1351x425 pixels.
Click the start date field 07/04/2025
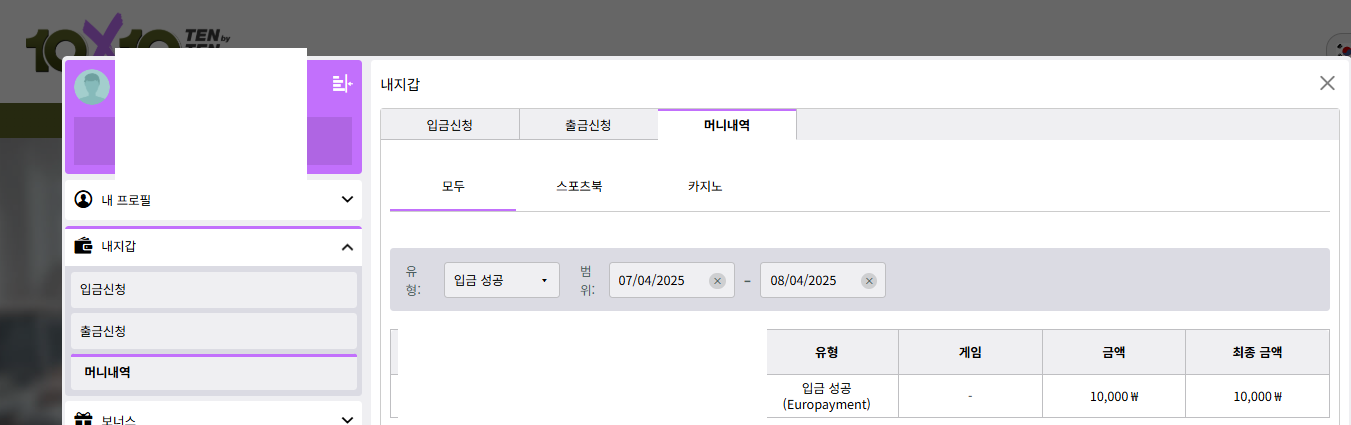click(657, 281)
